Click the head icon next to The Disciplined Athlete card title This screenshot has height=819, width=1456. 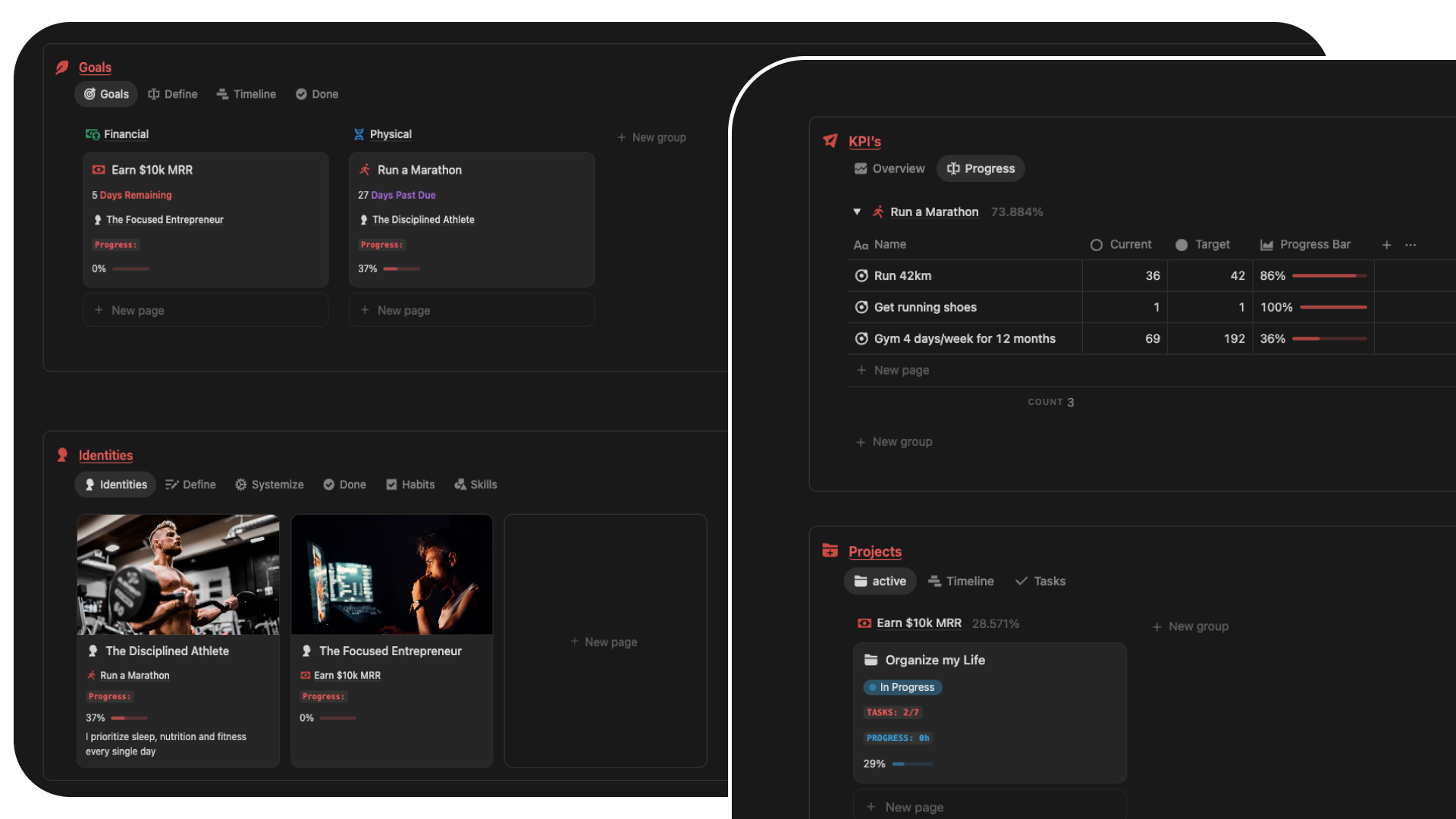click(93, 651)
